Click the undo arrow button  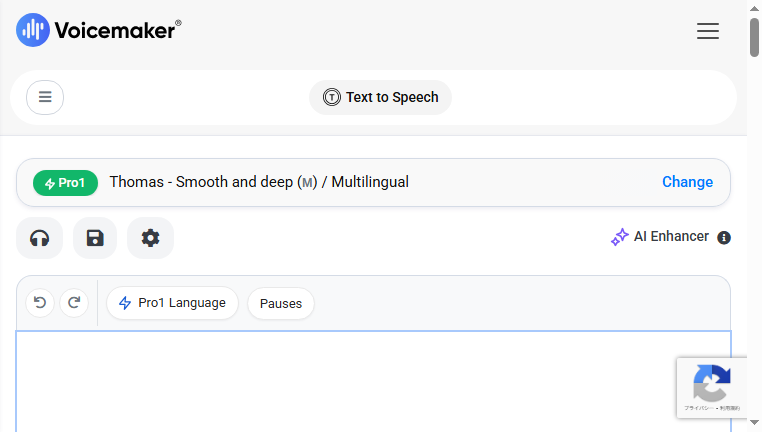40,303
